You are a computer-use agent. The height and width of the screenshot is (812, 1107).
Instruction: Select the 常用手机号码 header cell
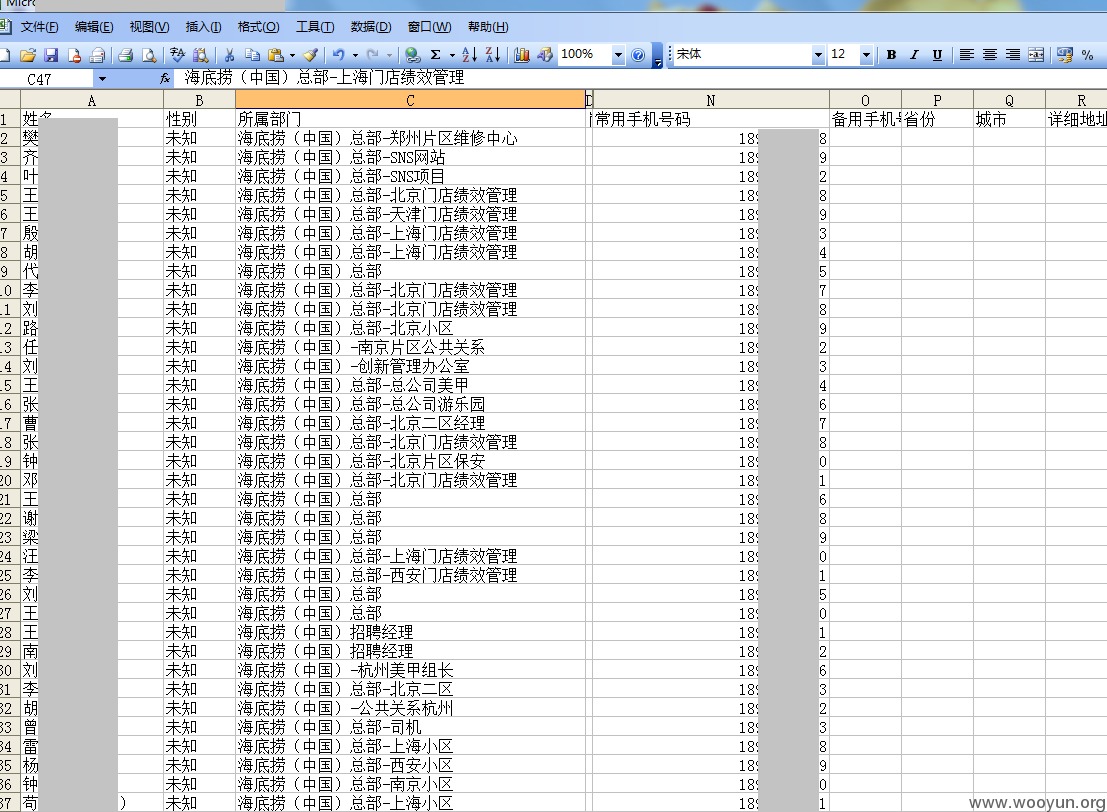[x=710, y=119]
